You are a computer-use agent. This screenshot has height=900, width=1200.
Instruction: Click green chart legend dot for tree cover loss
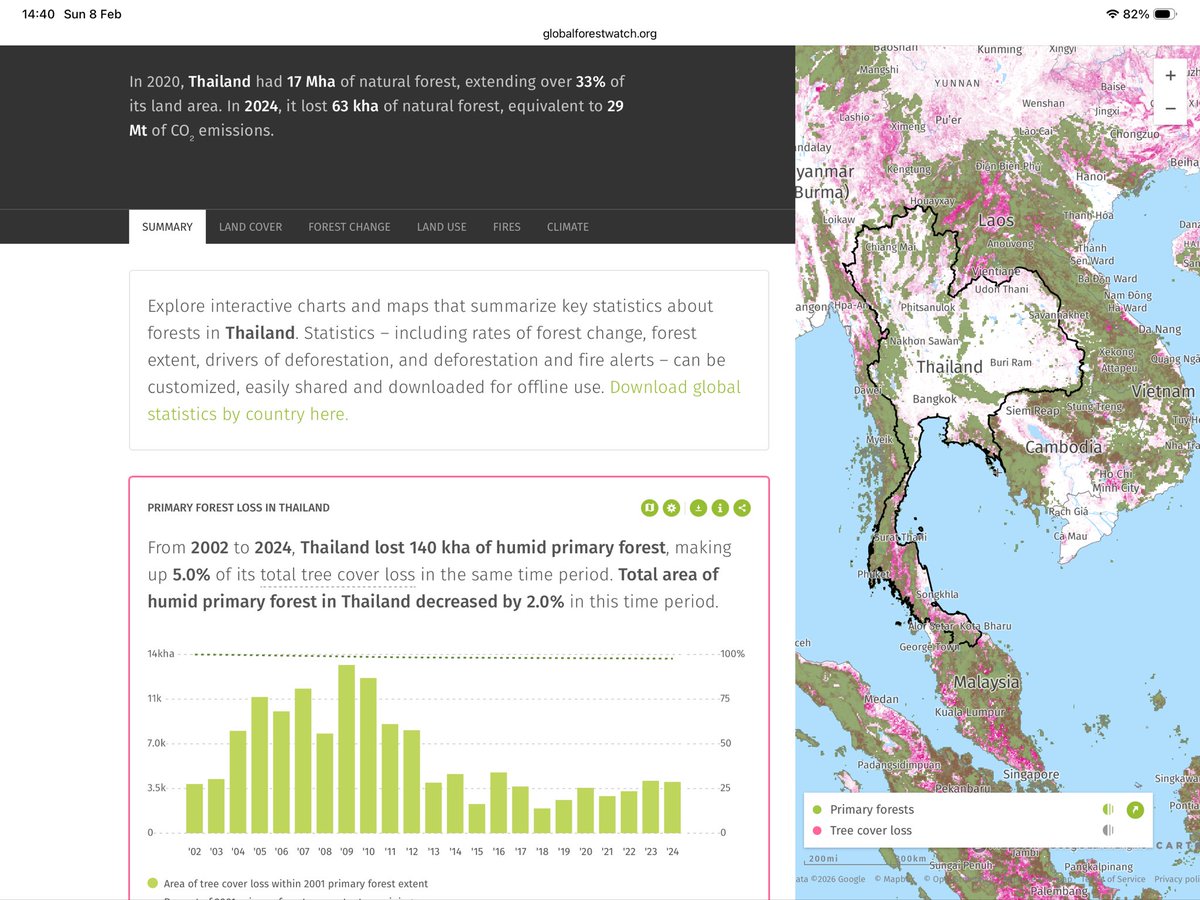(x=153, y=883)
